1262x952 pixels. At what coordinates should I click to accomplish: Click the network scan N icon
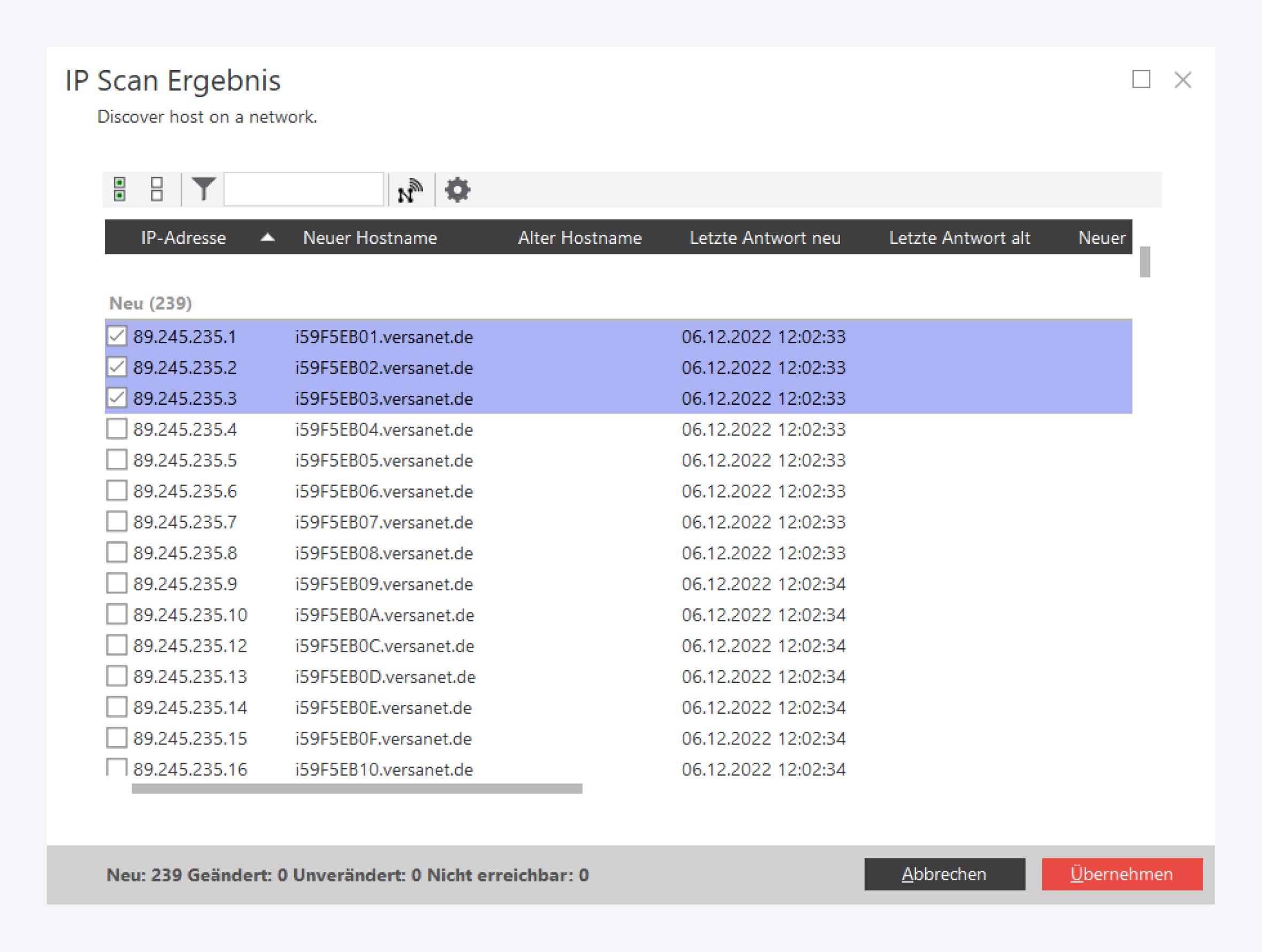(410, 190)
